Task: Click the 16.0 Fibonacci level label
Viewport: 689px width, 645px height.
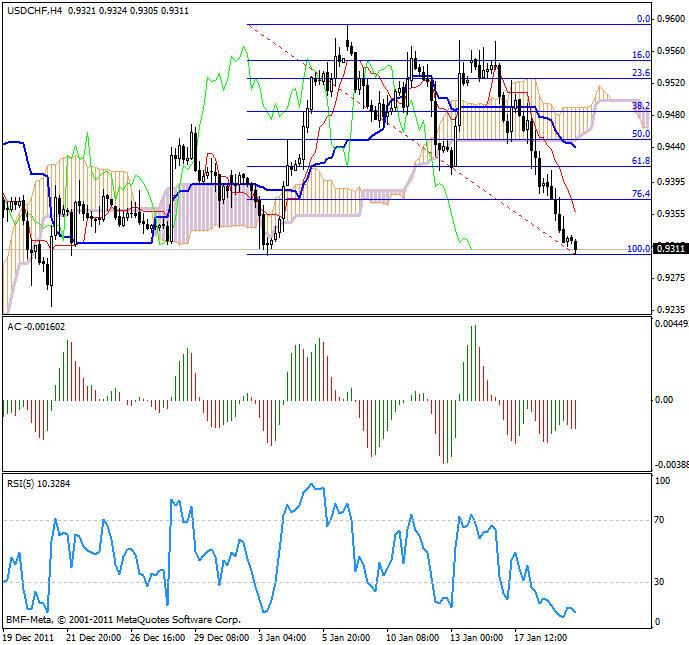Action: tap(641, 55)
